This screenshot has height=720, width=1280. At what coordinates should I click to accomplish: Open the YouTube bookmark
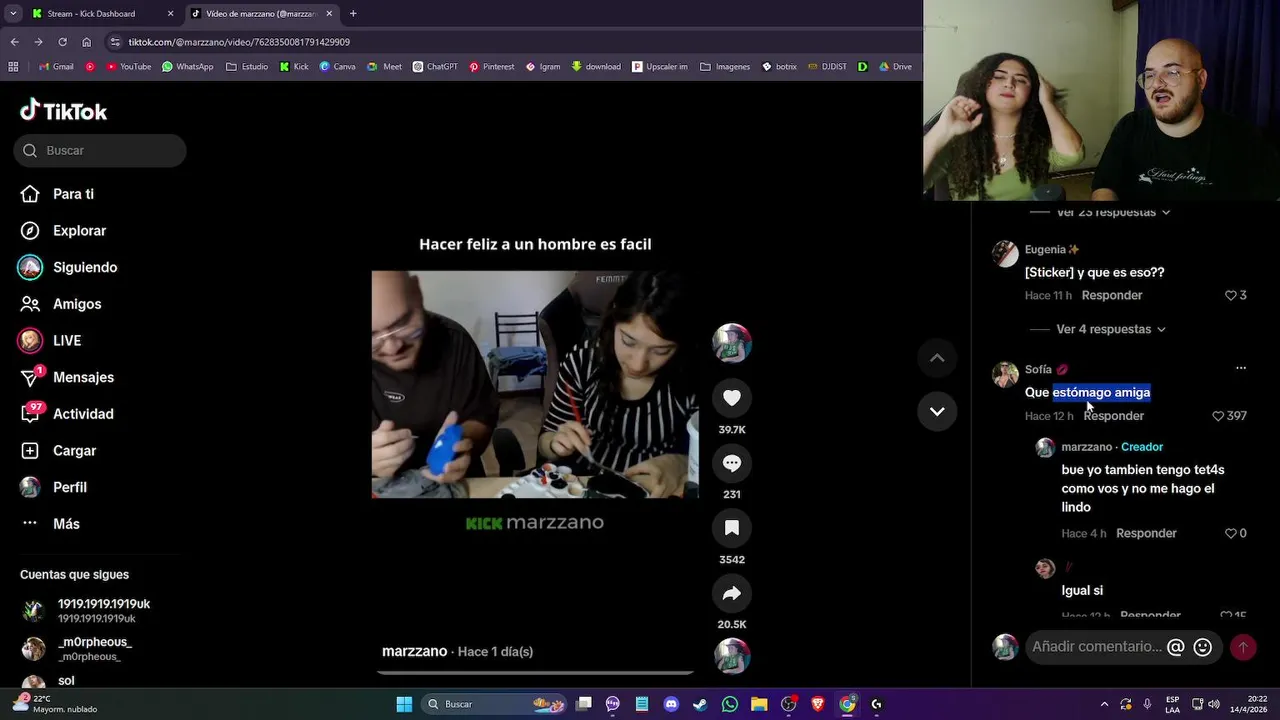click(128, 67)
